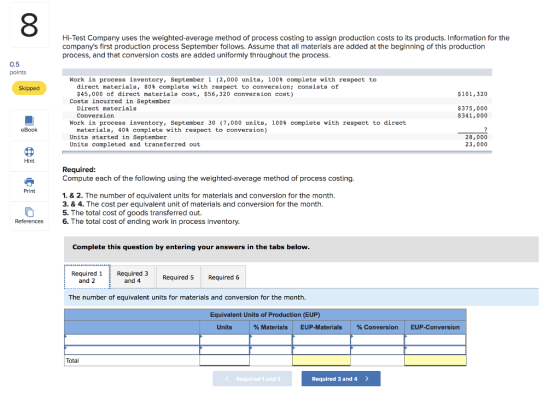Click first row % Materials cell

coord(271,340)
